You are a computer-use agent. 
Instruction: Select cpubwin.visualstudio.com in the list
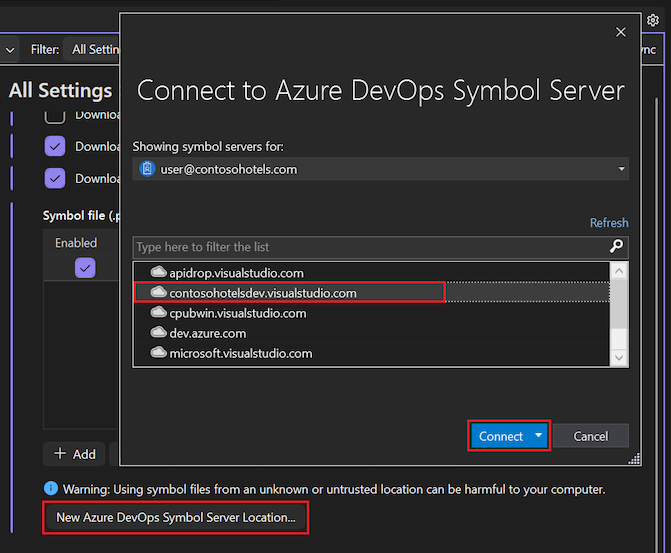pyautogui.click(x=371, y=313)
